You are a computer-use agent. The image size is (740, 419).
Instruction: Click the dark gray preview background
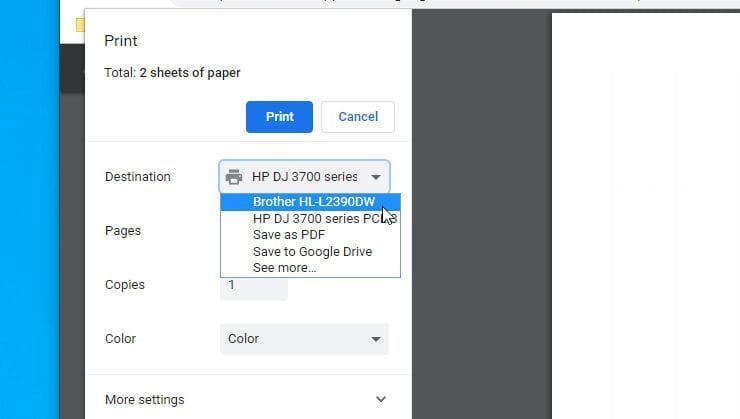(480, 250)
